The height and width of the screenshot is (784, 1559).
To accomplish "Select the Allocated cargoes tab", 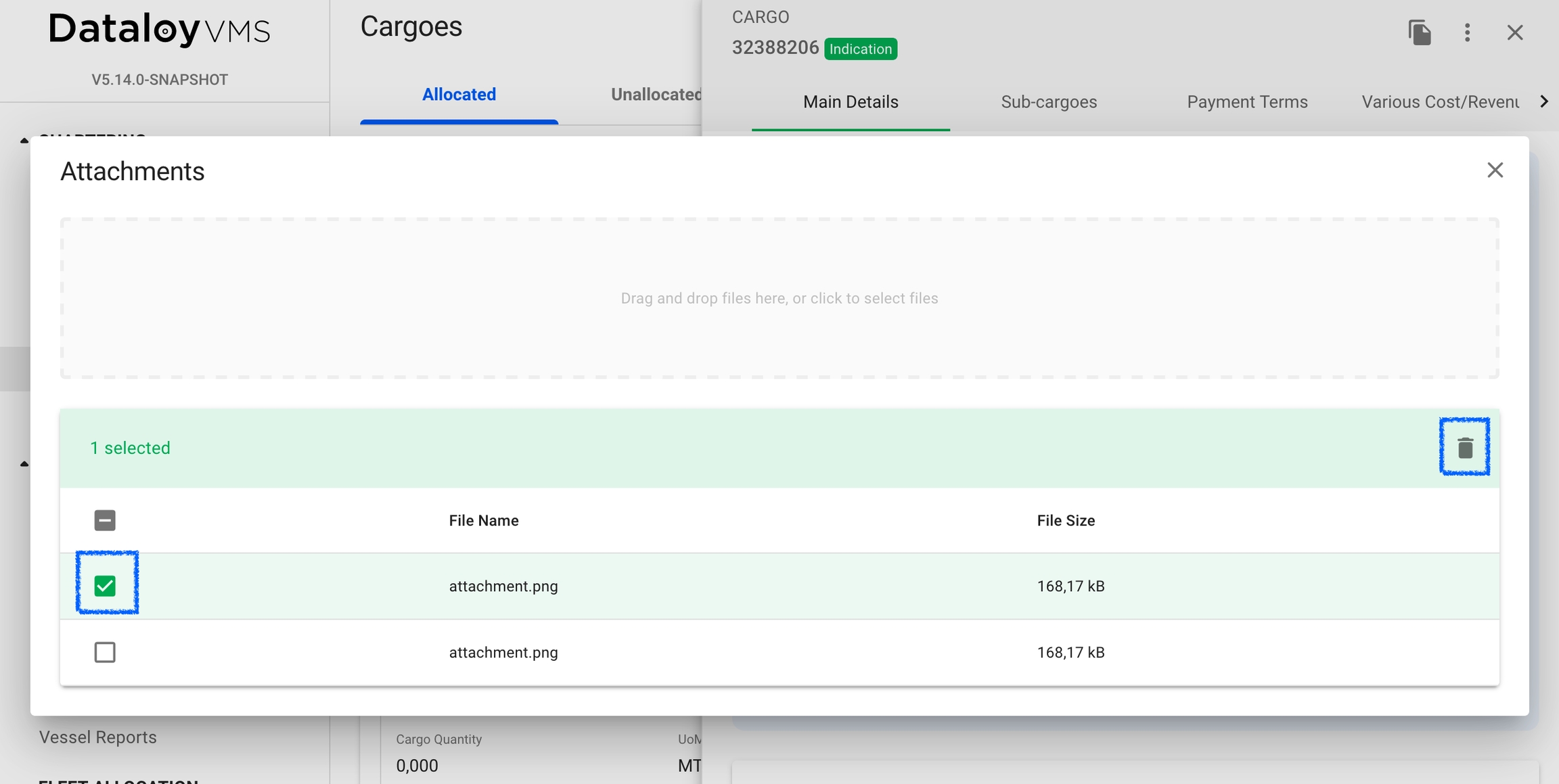I will (459, 95).
